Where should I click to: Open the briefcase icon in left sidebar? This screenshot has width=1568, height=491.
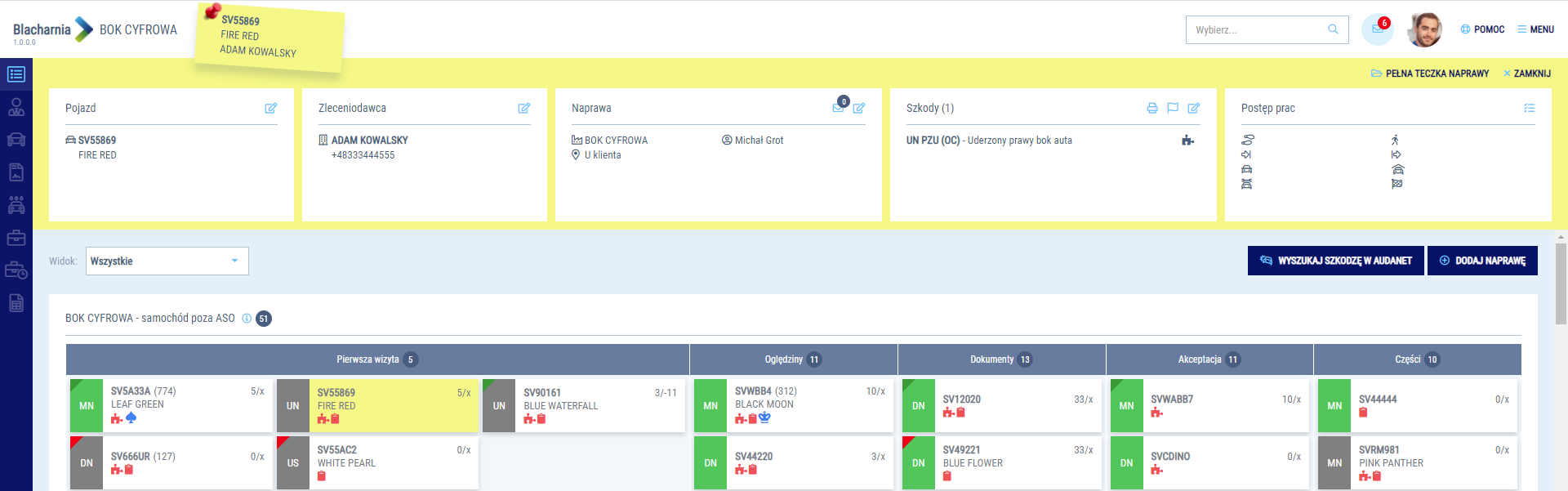click(16, 238)
